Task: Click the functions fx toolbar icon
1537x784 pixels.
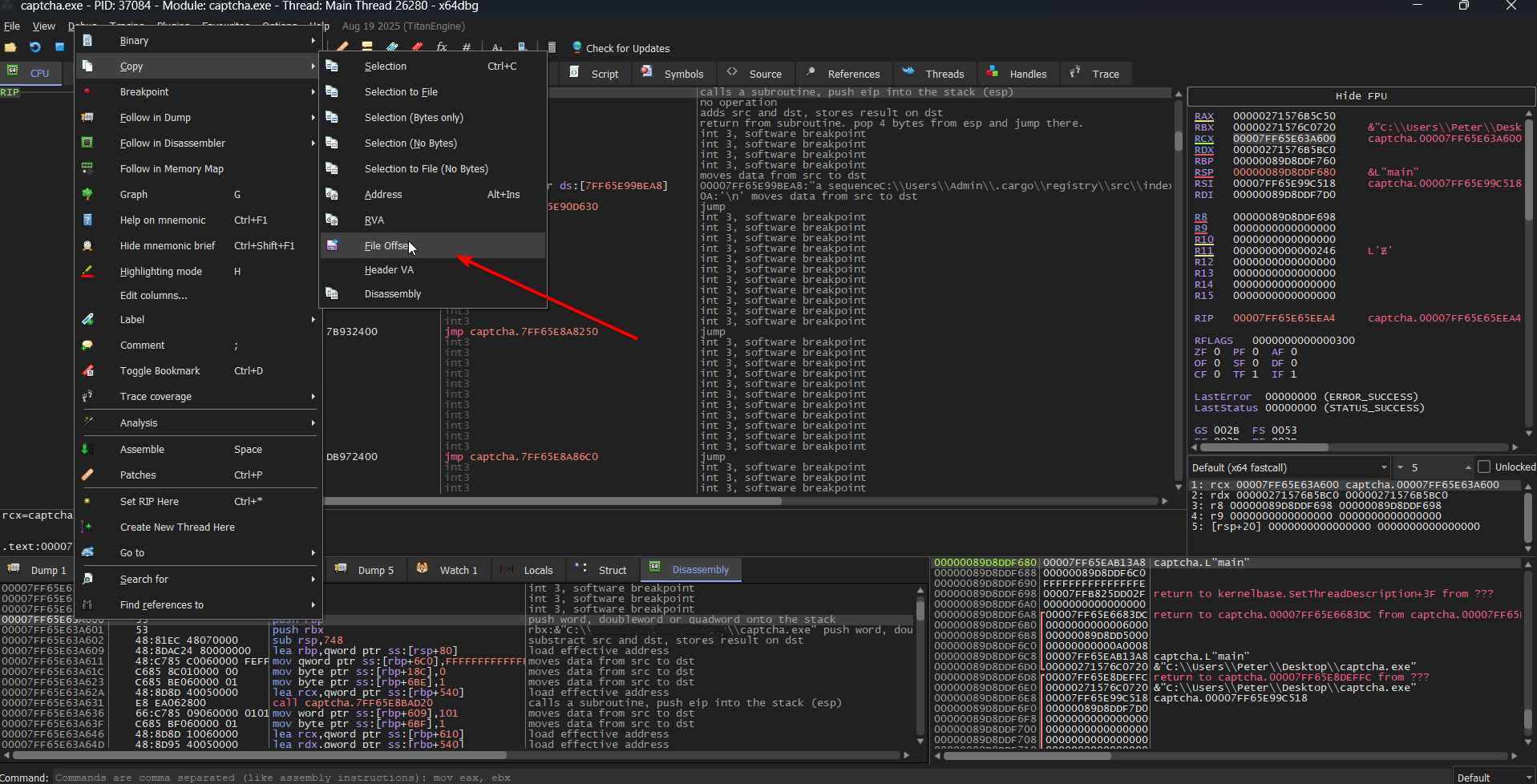Action: [441, 47]
